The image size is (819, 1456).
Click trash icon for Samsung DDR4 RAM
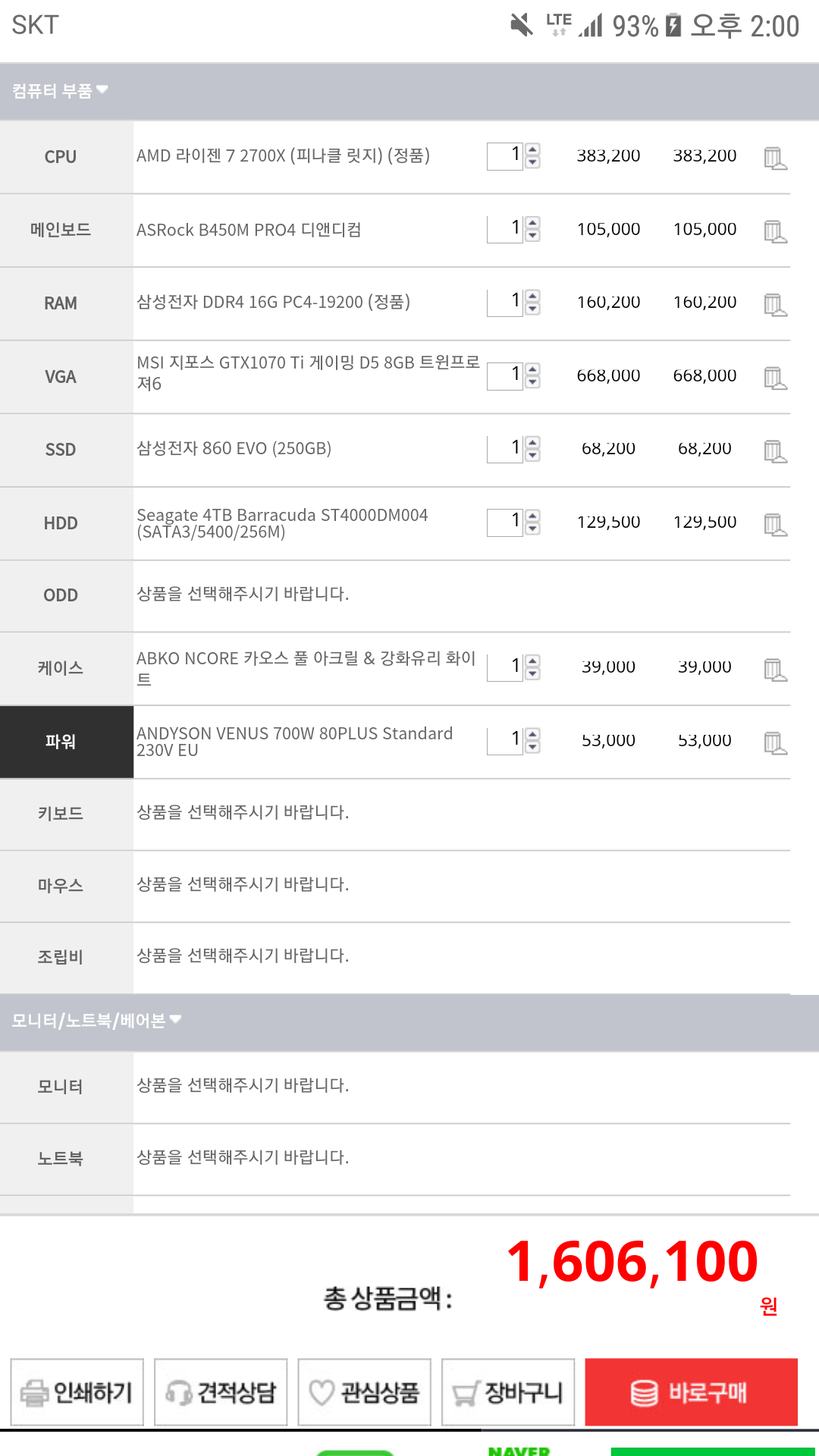click(775, 305)
